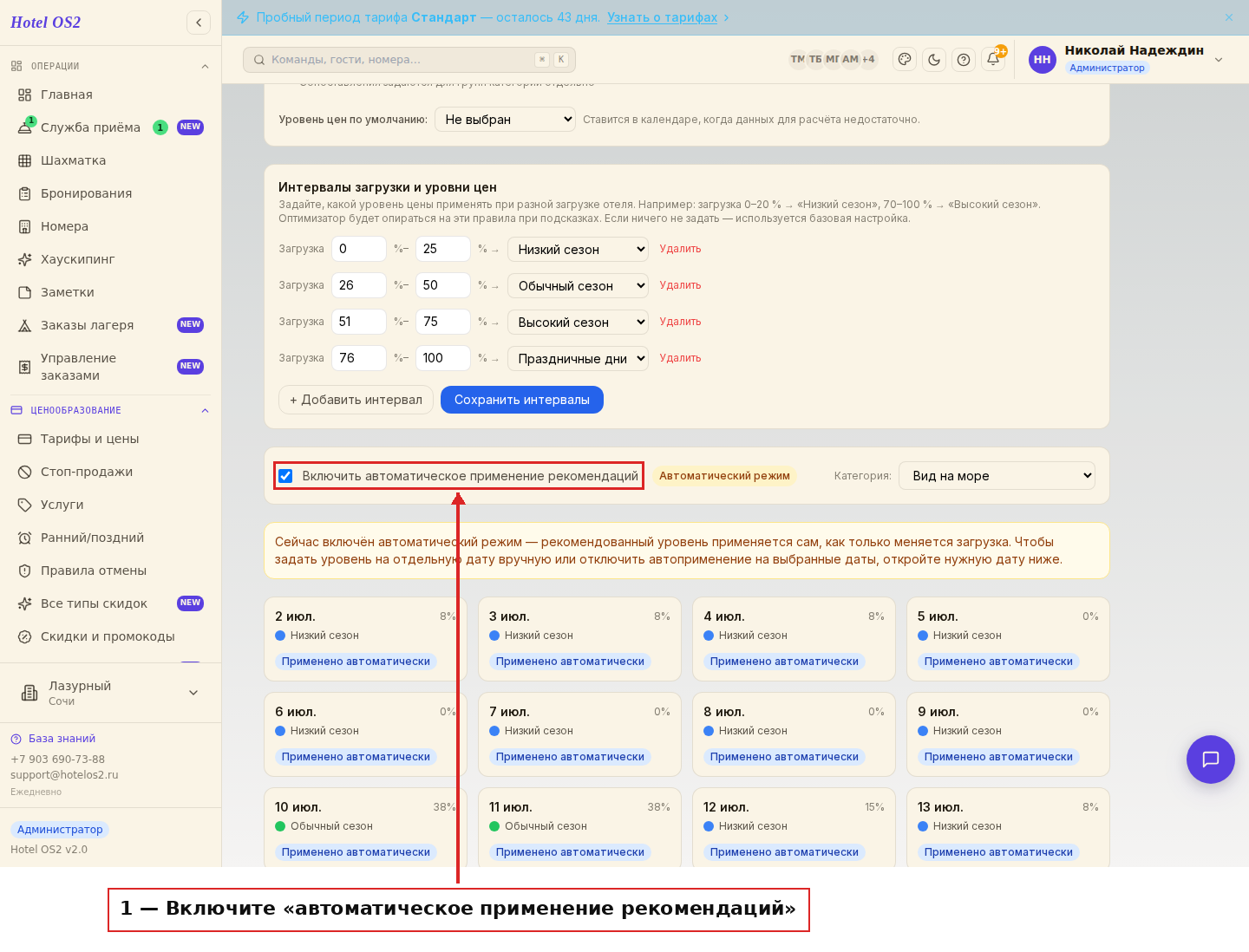Open default price level dropdown Не выбран
The width and height of the screenshot is (1249, 952).
tap(506, 120)
